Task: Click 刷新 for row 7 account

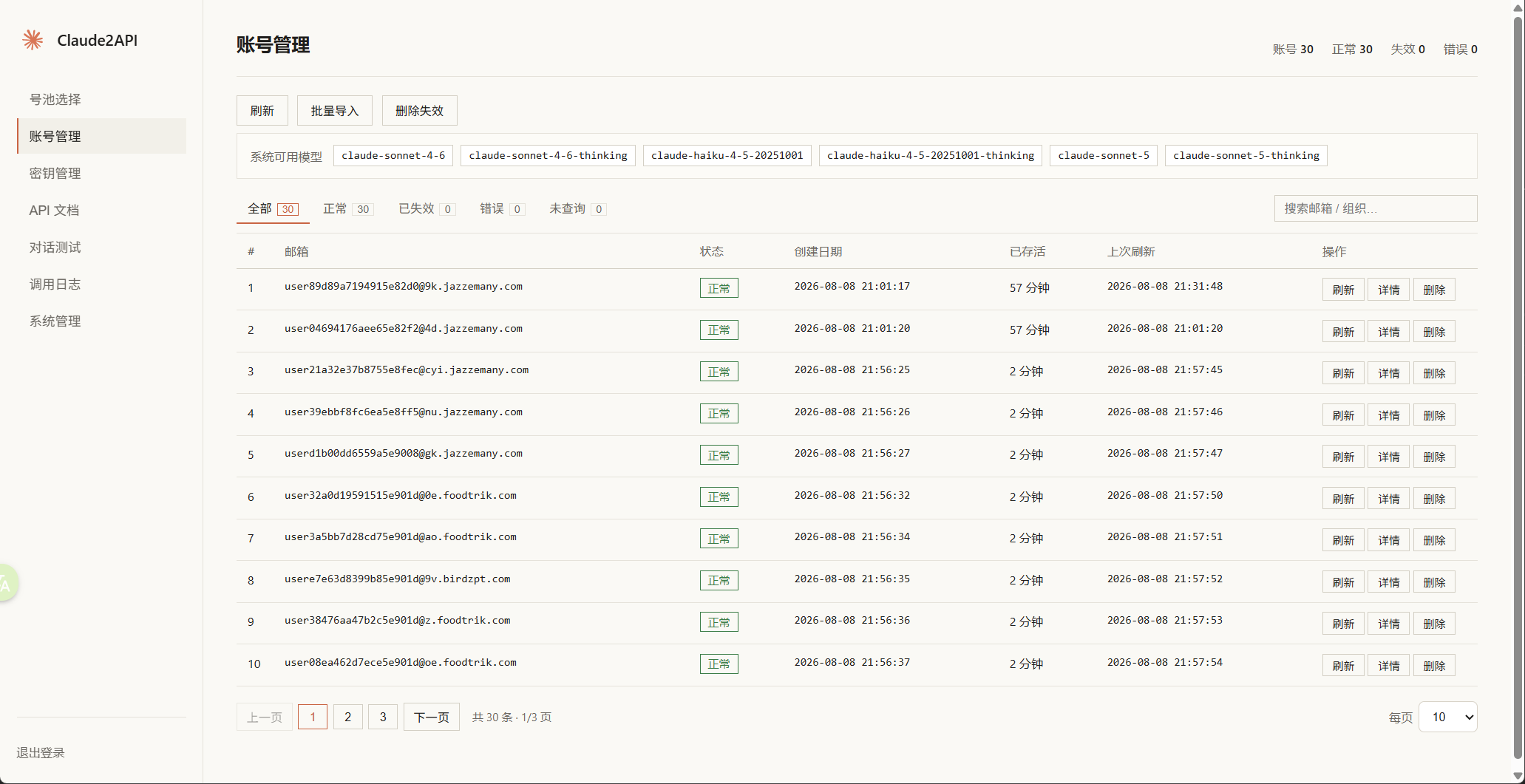Action: click(1343, 540)
